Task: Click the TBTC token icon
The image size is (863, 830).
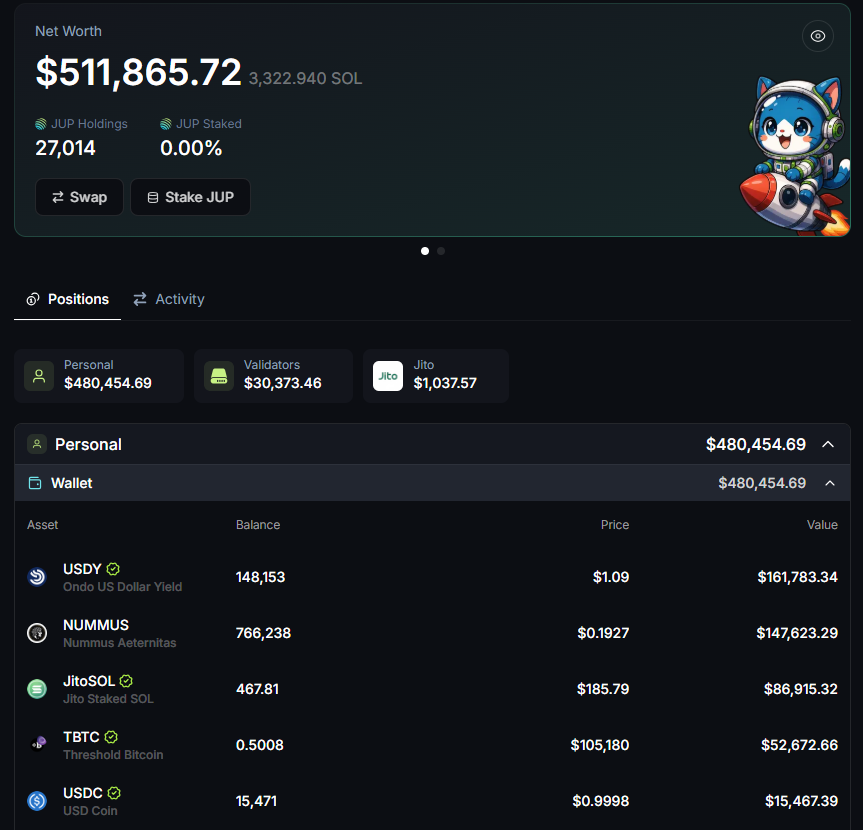Action: click(x=37, y=745)
